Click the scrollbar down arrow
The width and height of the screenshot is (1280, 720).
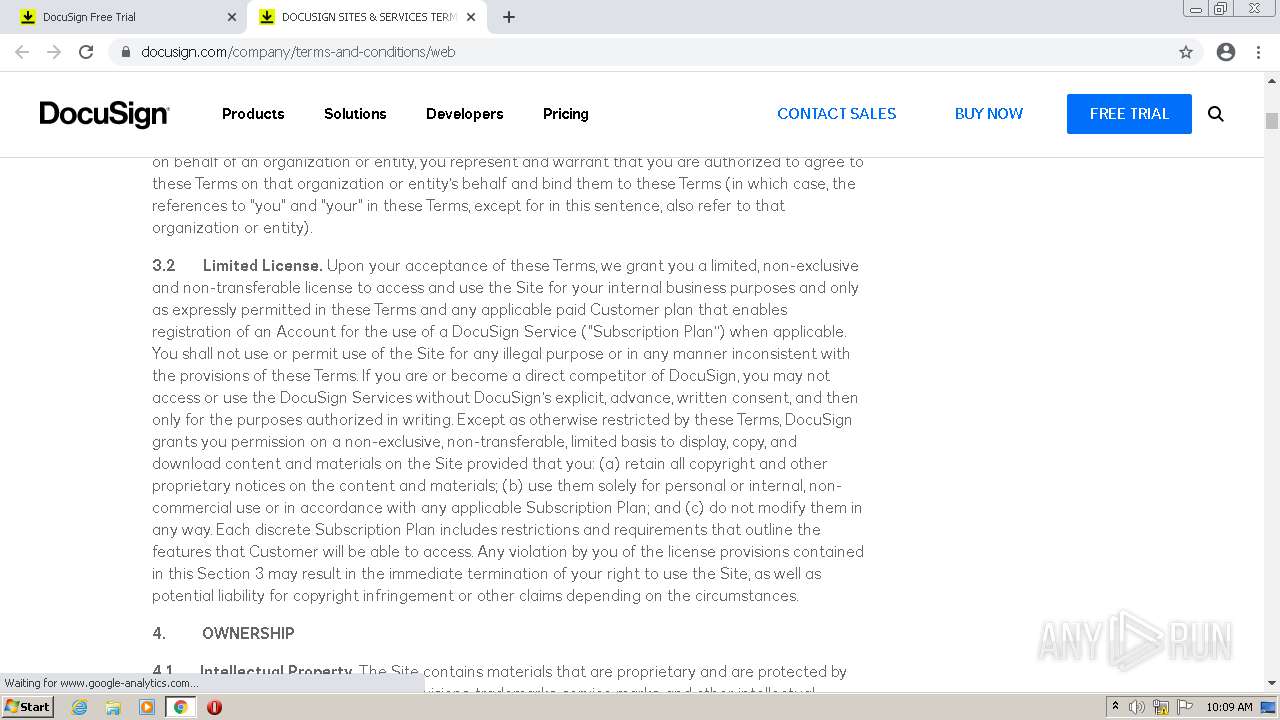[1272, 684]
